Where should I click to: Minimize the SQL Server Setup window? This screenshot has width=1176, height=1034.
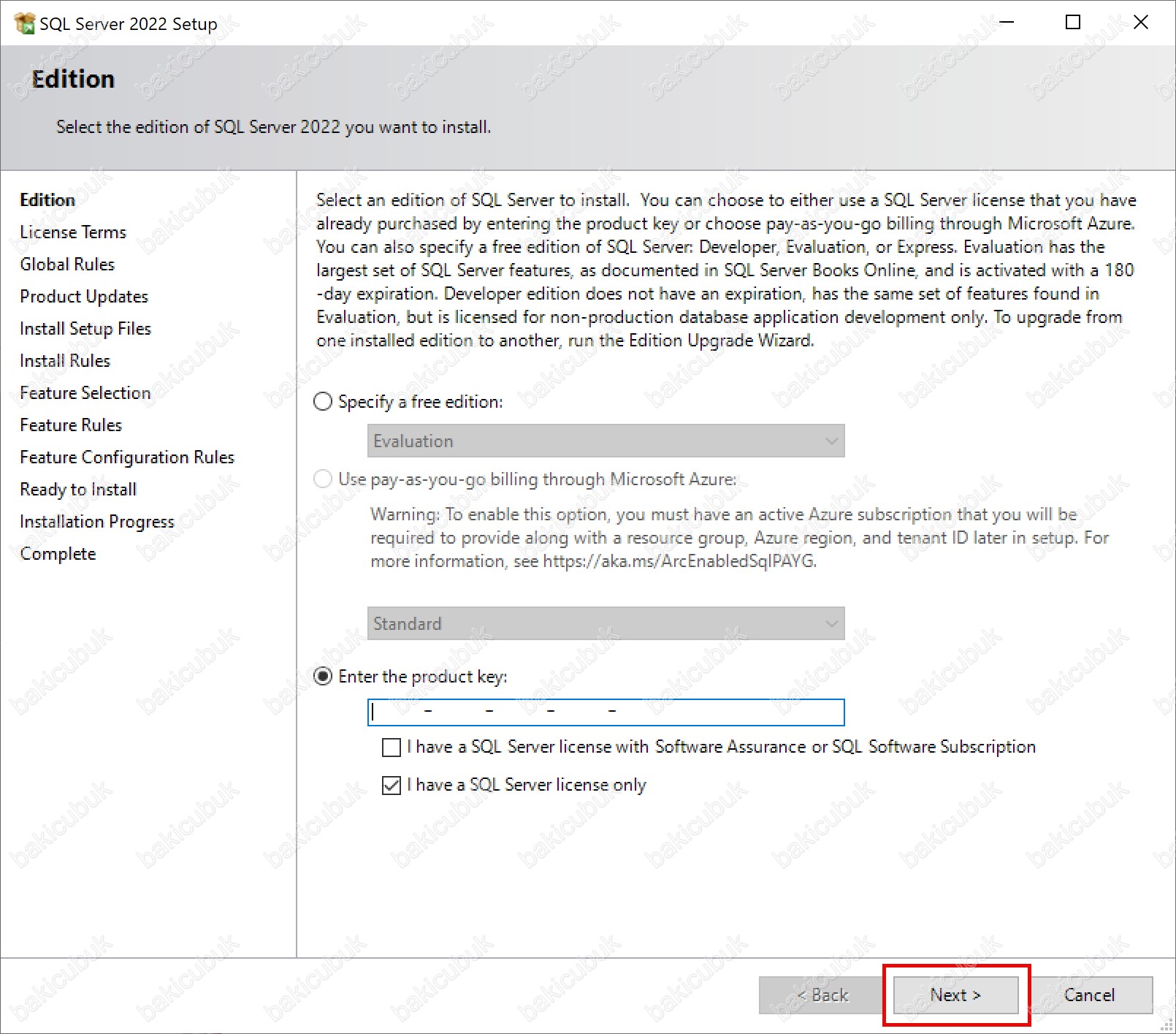[1007, 23]
